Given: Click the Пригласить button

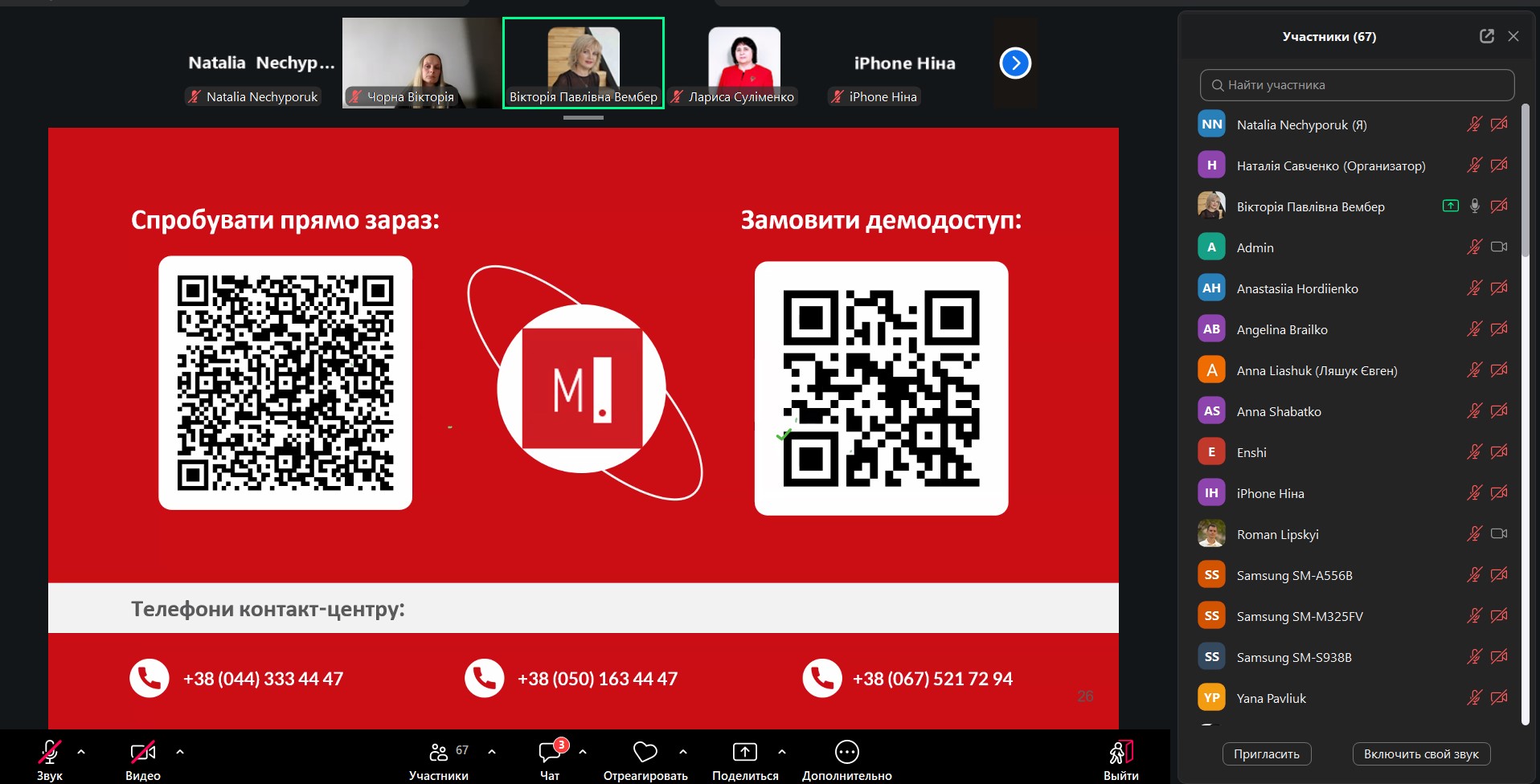Looking at the screenshot, I should click(1266, 754).
